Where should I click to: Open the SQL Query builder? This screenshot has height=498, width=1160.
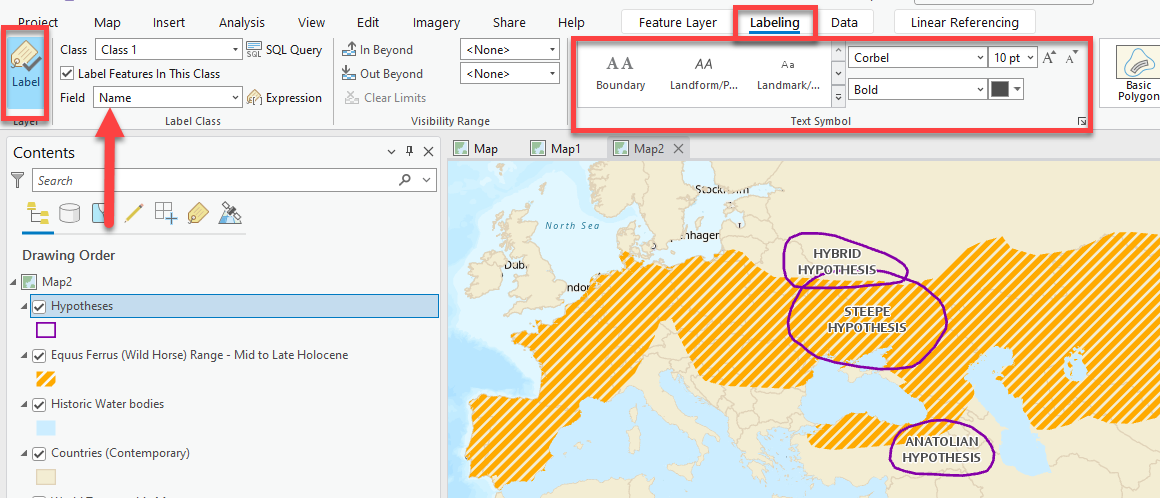click(284, 50)
